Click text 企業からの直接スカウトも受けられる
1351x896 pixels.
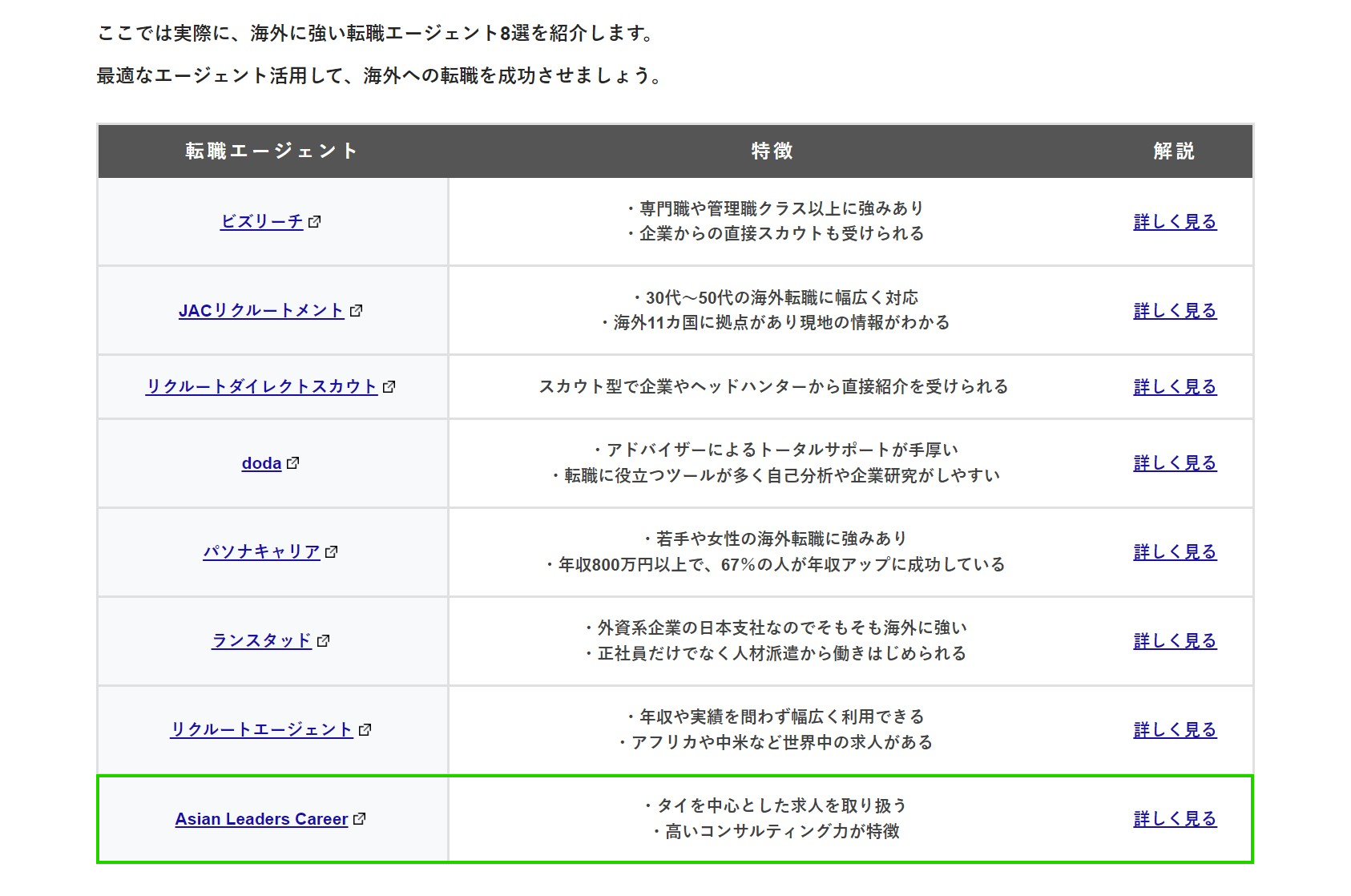[781, 233]
